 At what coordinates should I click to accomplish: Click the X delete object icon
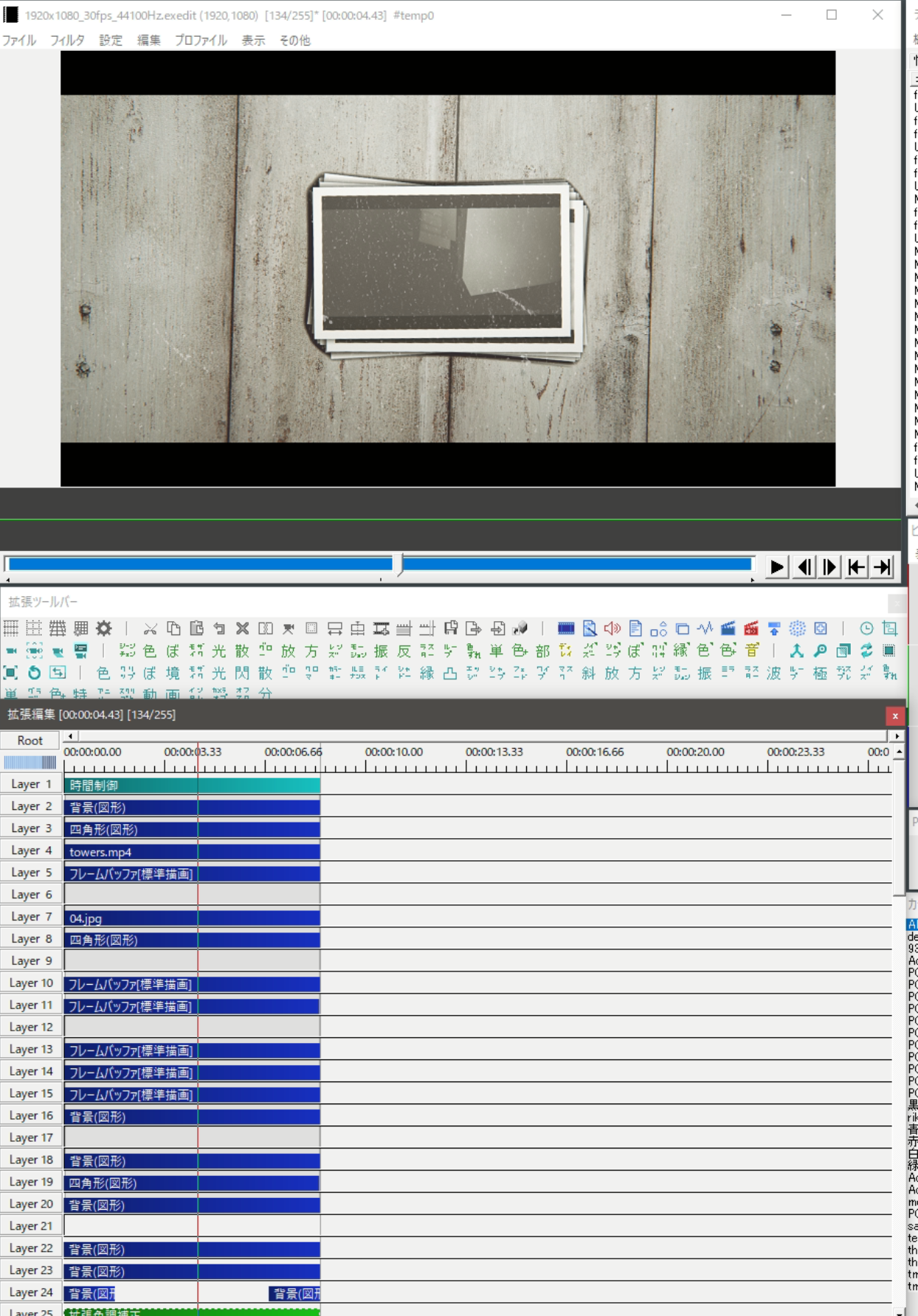tap(242, 628)
